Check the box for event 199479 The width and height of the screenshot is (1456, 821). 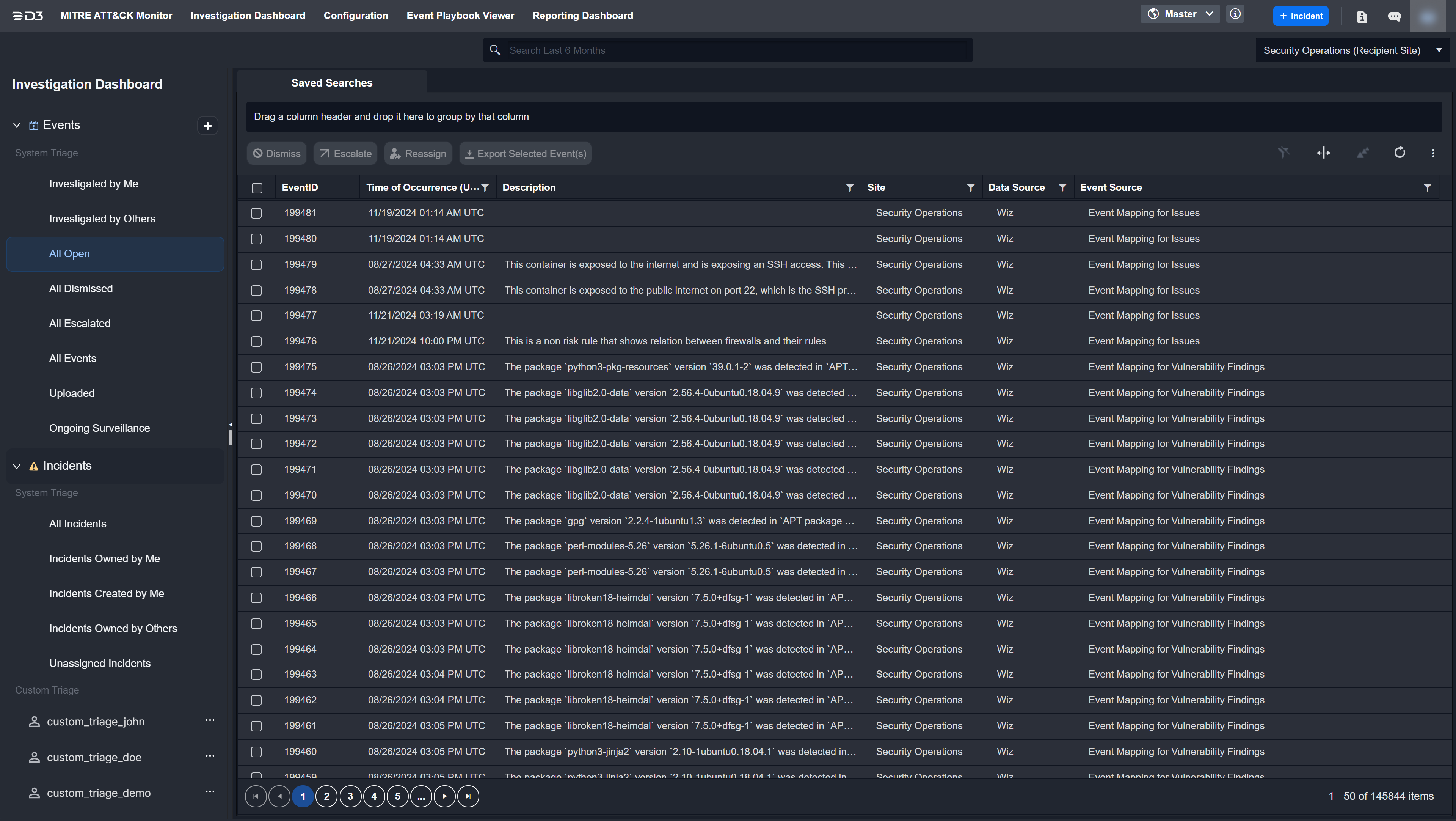click(x=257, y=264)
